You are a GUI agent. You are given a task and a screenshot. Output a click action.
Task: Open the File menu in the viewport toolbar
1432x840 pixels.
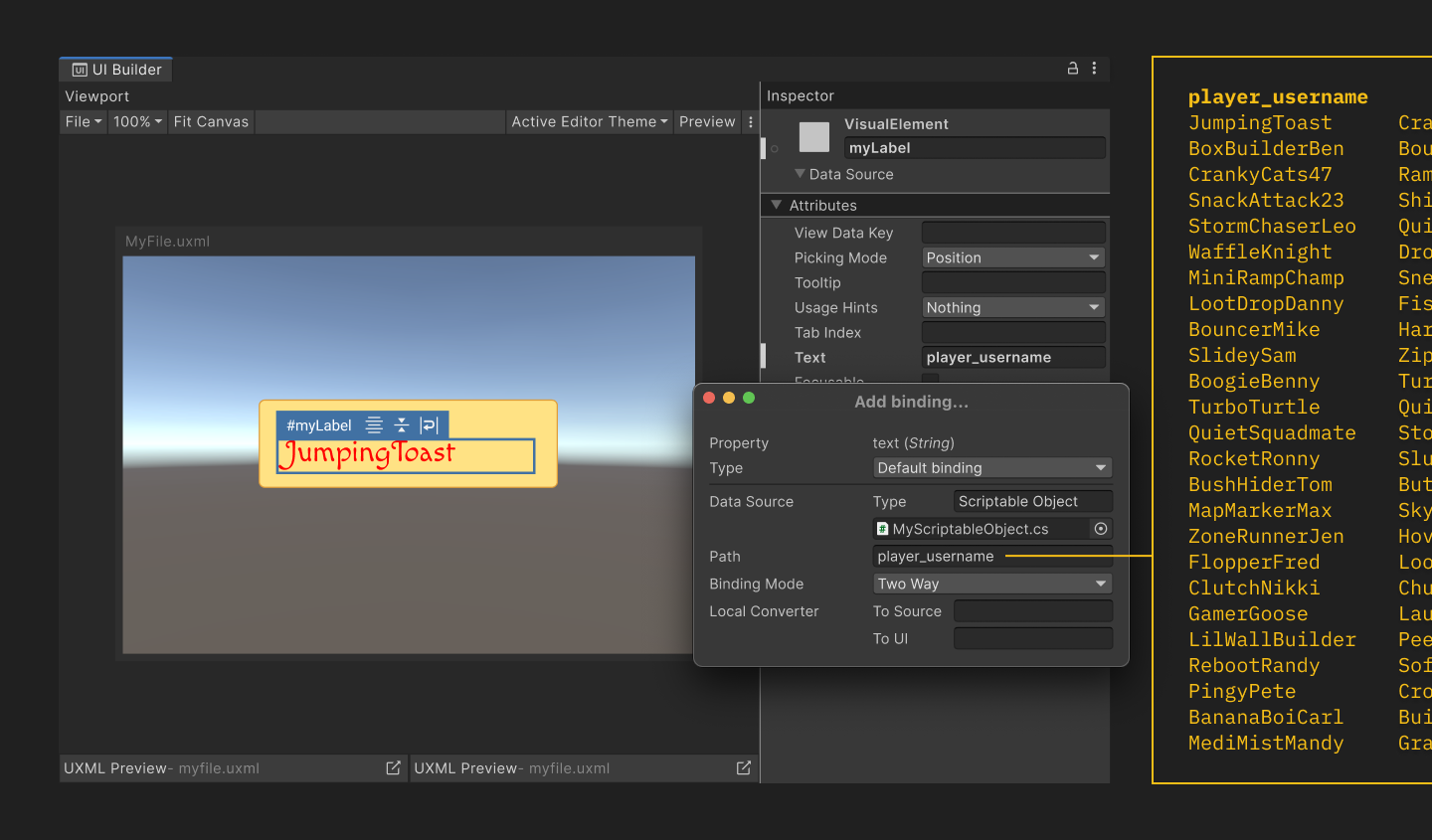tap(83, 122)
